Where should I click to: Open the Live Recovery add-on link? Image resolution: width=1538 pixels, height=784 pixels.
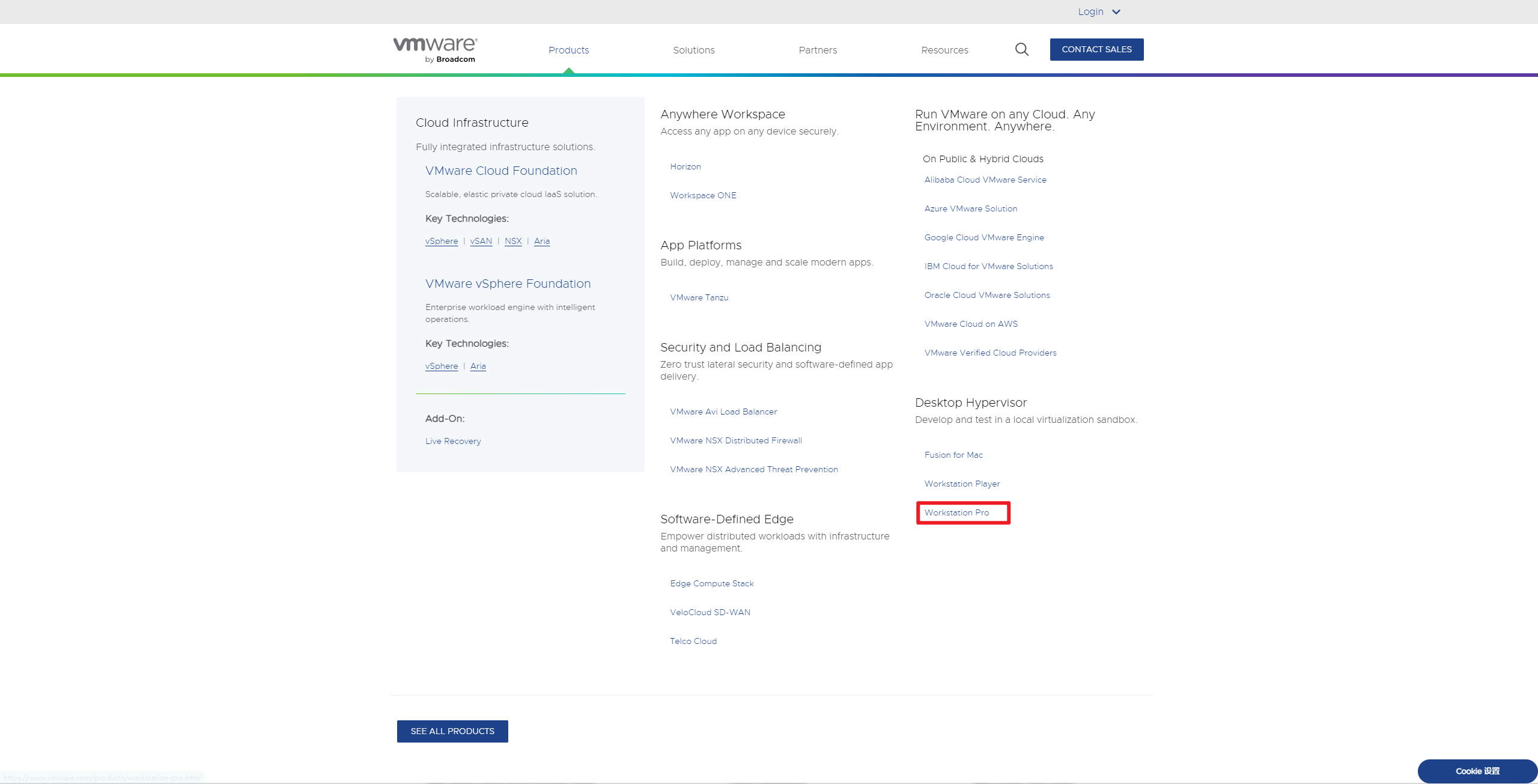(453, 441)
